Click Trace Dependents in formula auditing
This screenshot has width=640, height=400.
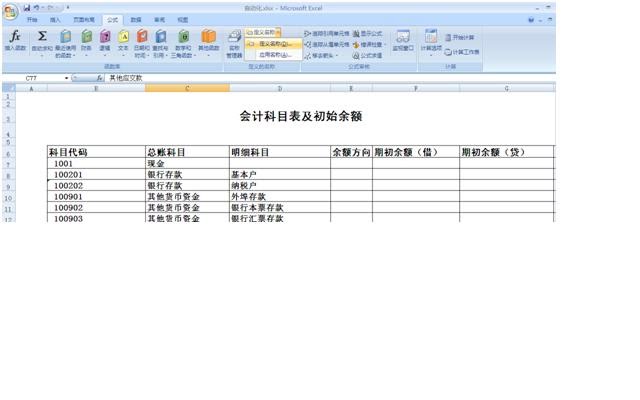[x=327, y=44]
